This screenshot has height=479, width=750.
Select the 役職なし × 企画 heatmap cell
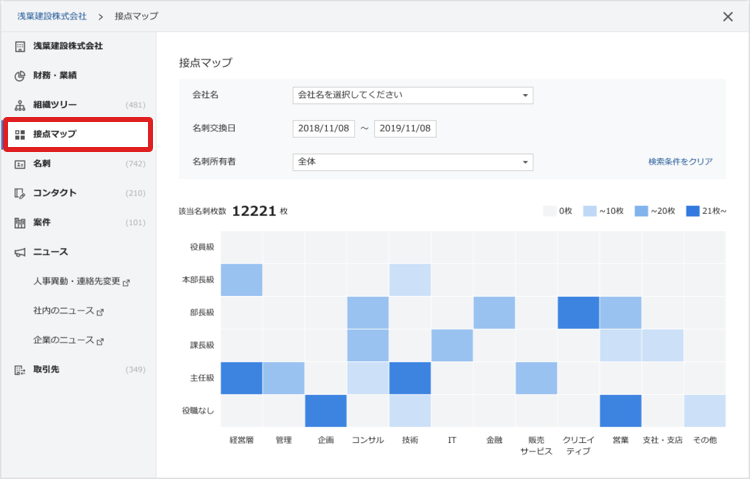pyautogui.click(x=326, y=411)
